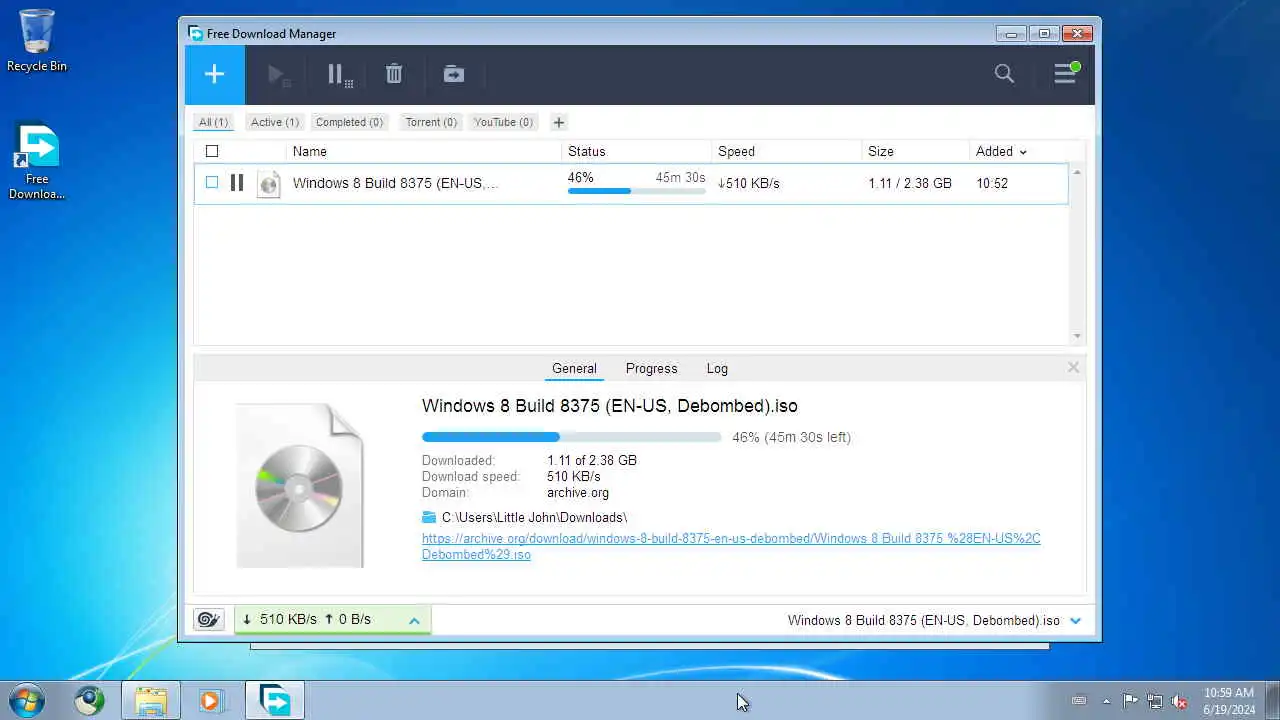Open the C:\Users\Little John\Downloads path
1280x720 pixels.
click(534, 517)
